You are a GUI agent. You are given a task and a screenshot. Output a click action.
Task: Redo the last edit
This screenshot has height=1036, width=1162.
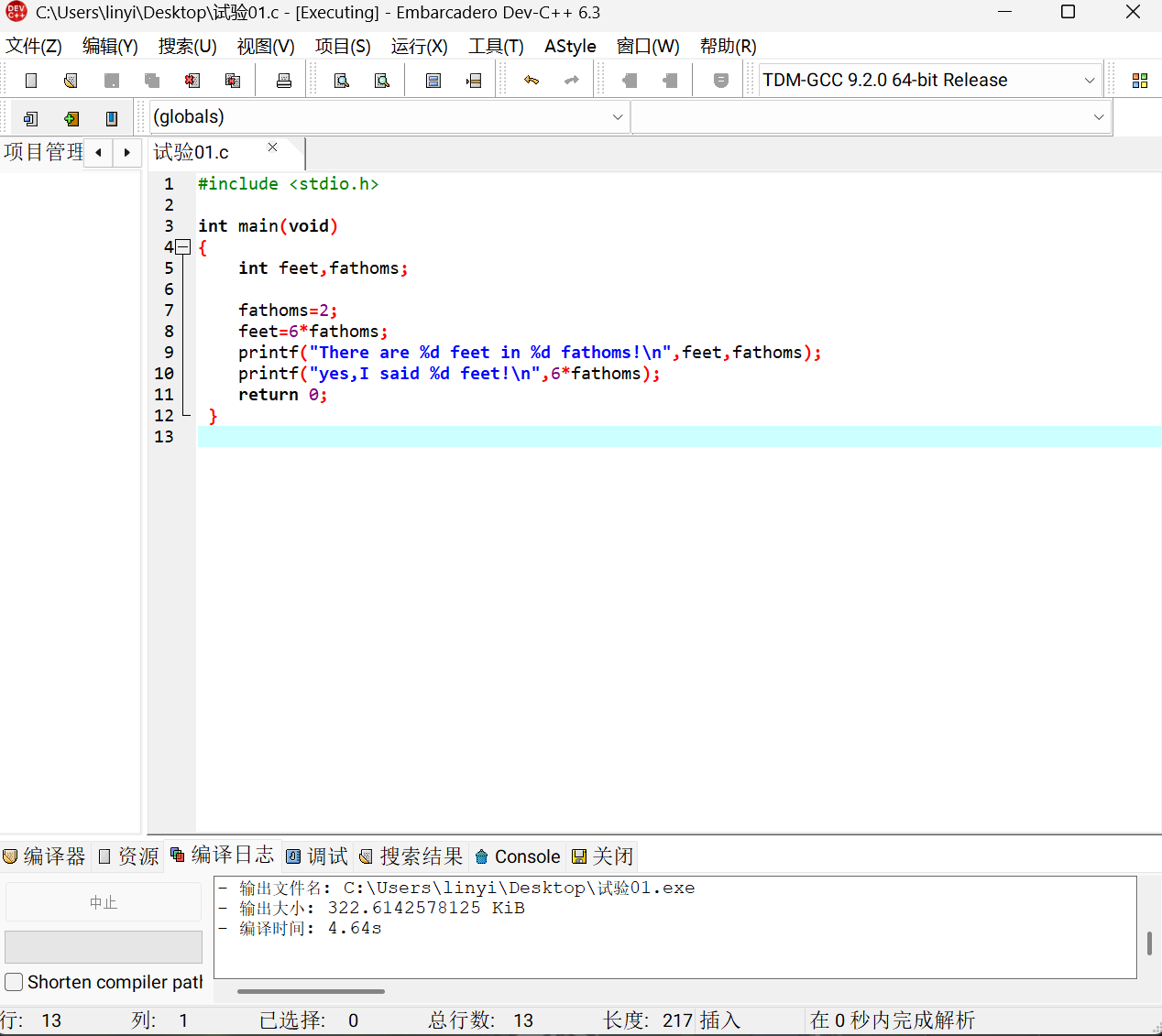pyautogui.click(x=572, y=81)
